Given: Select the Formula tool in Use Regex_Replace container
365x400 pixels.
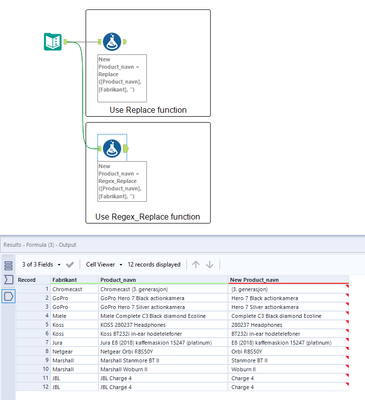Looking at the screenshot, I should tap(112, 148).
